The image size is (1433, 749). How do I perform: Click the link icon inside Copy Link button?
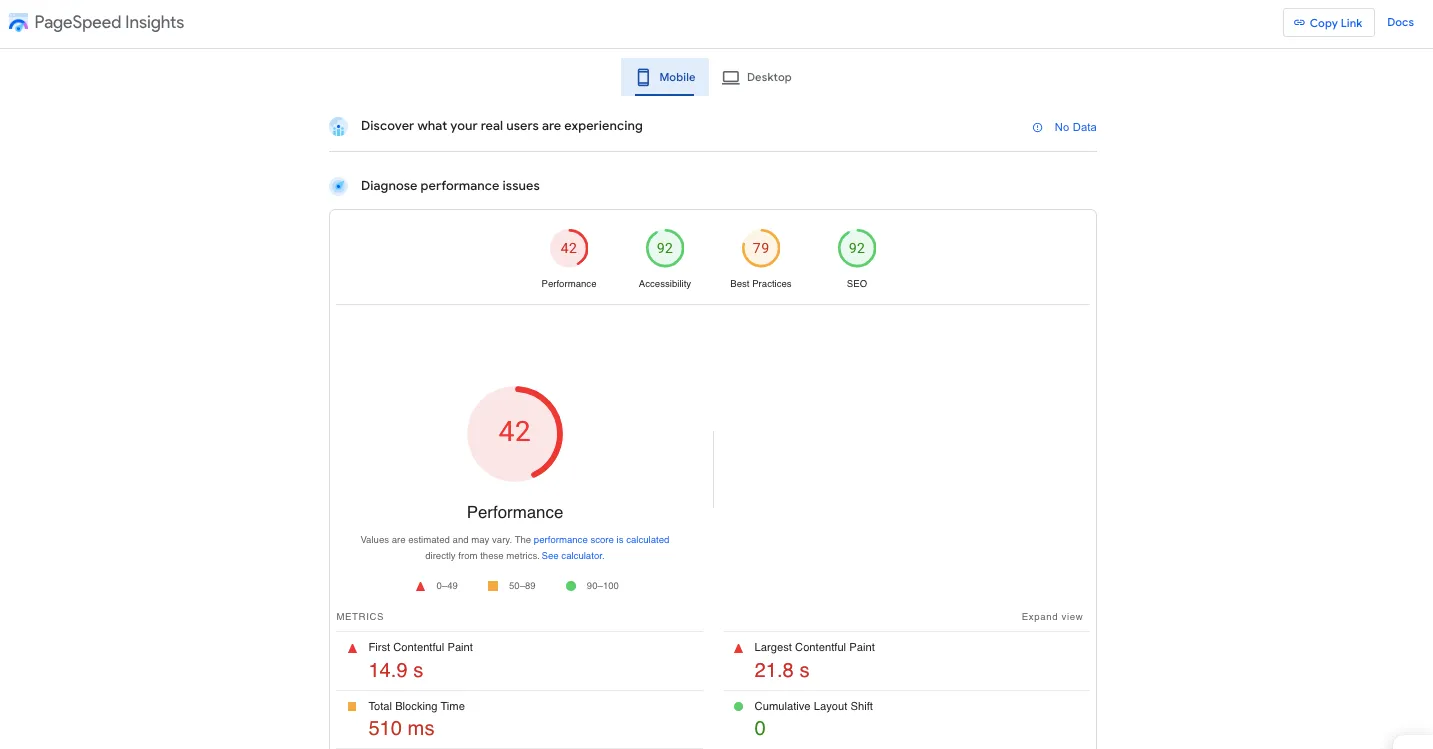click(1299, 22)
